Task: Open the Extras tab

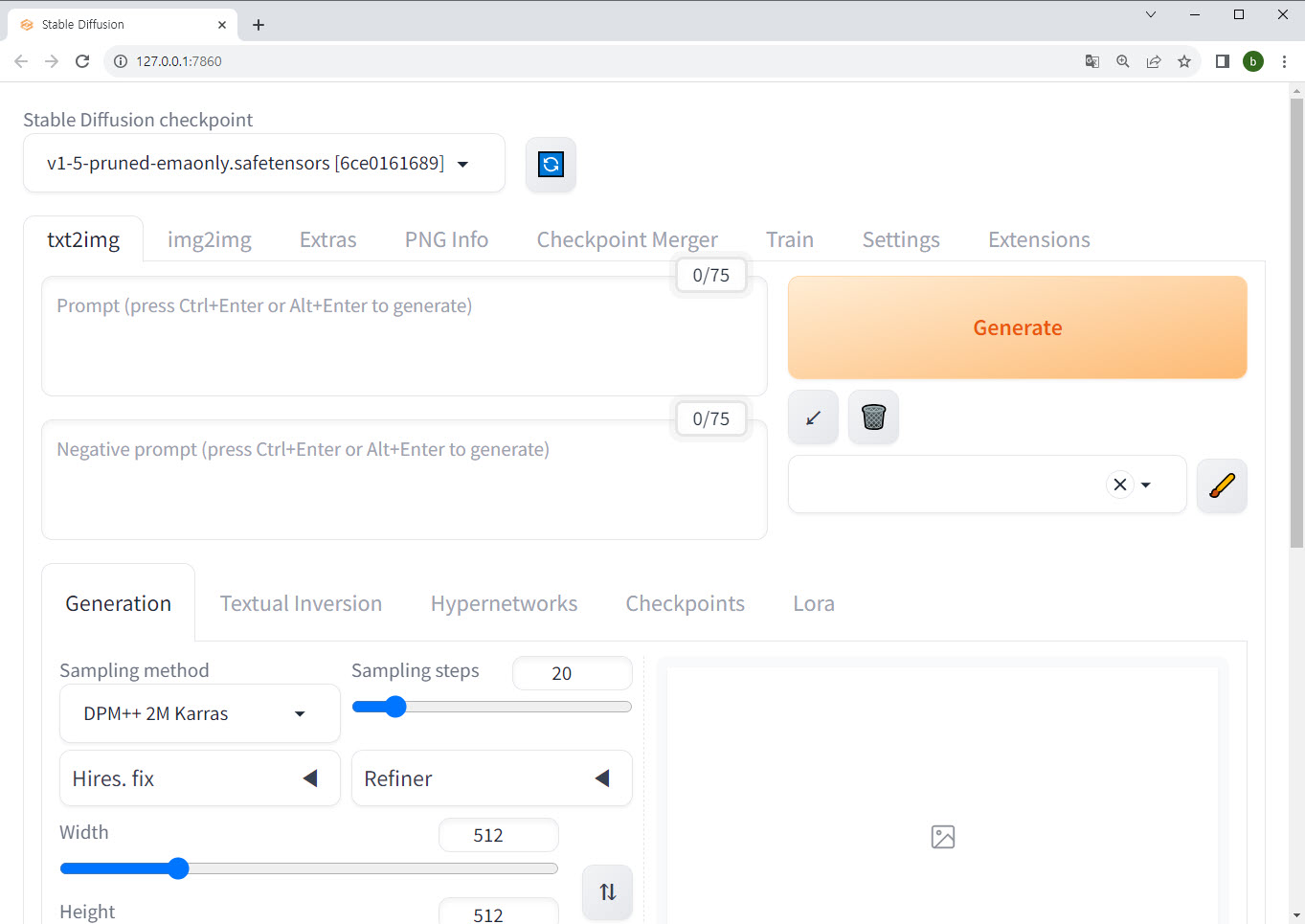Action: [327, 239]
